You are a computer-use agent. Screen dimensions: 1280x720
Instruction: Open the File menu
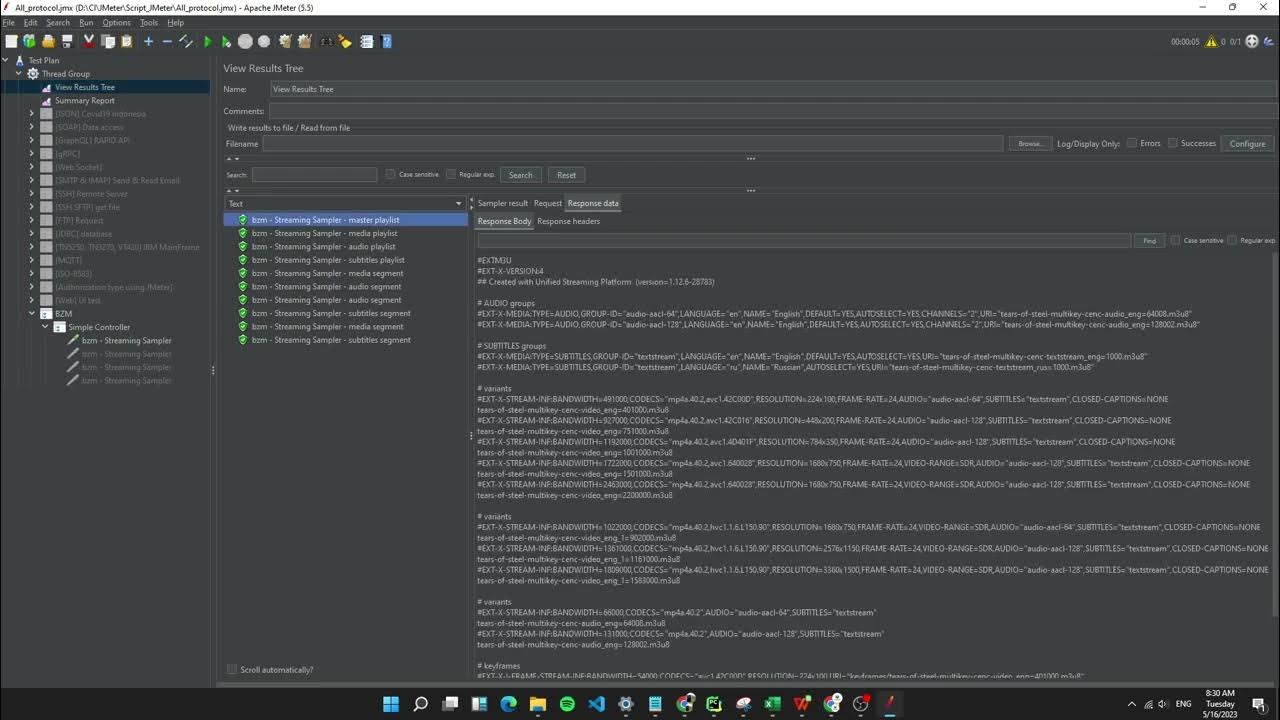[x=8, y=22]
